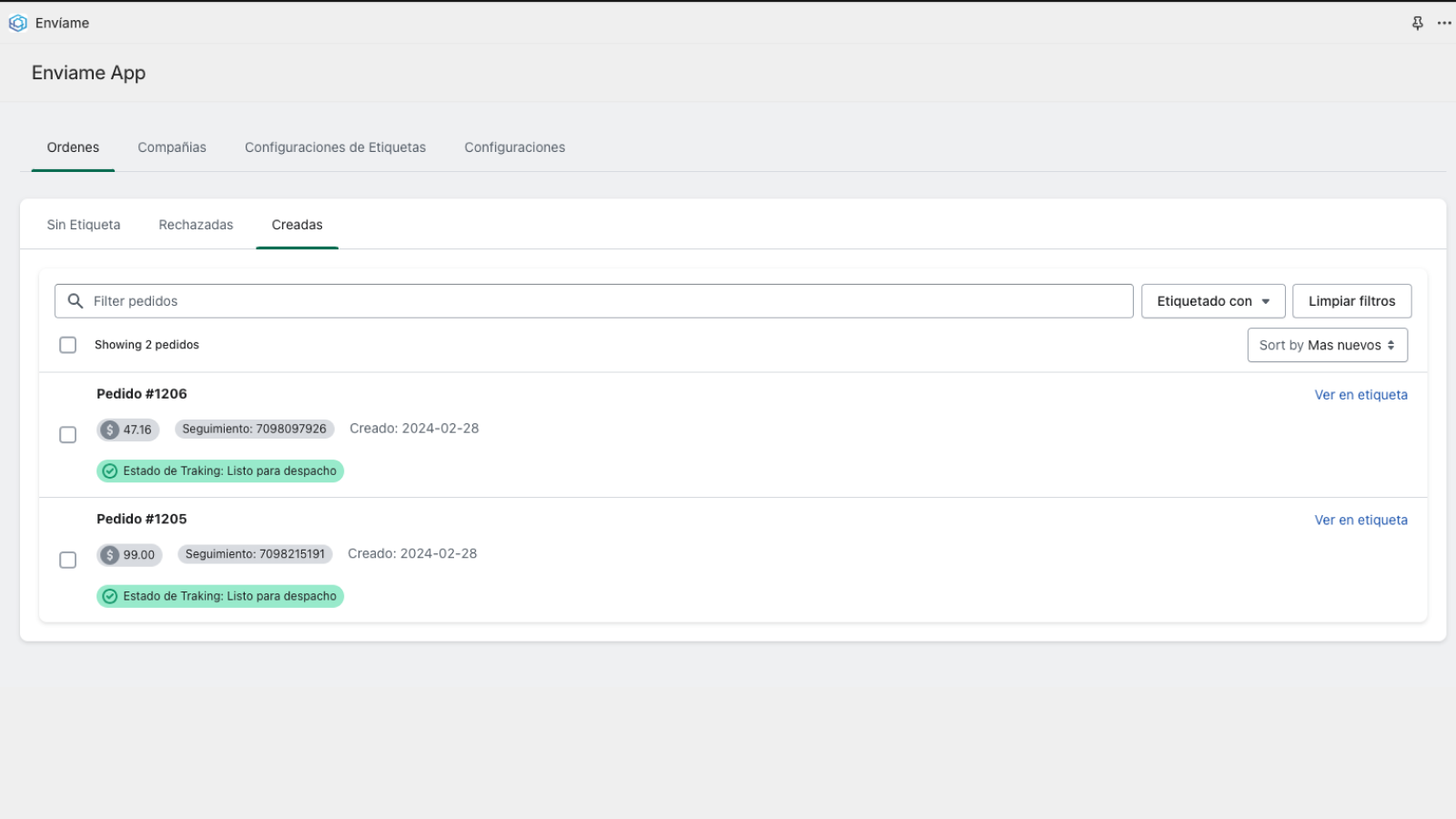Open the Compañias tab
Image resolution: width=1456 pixels, height=819 pixels.
[x=172, y=147]
